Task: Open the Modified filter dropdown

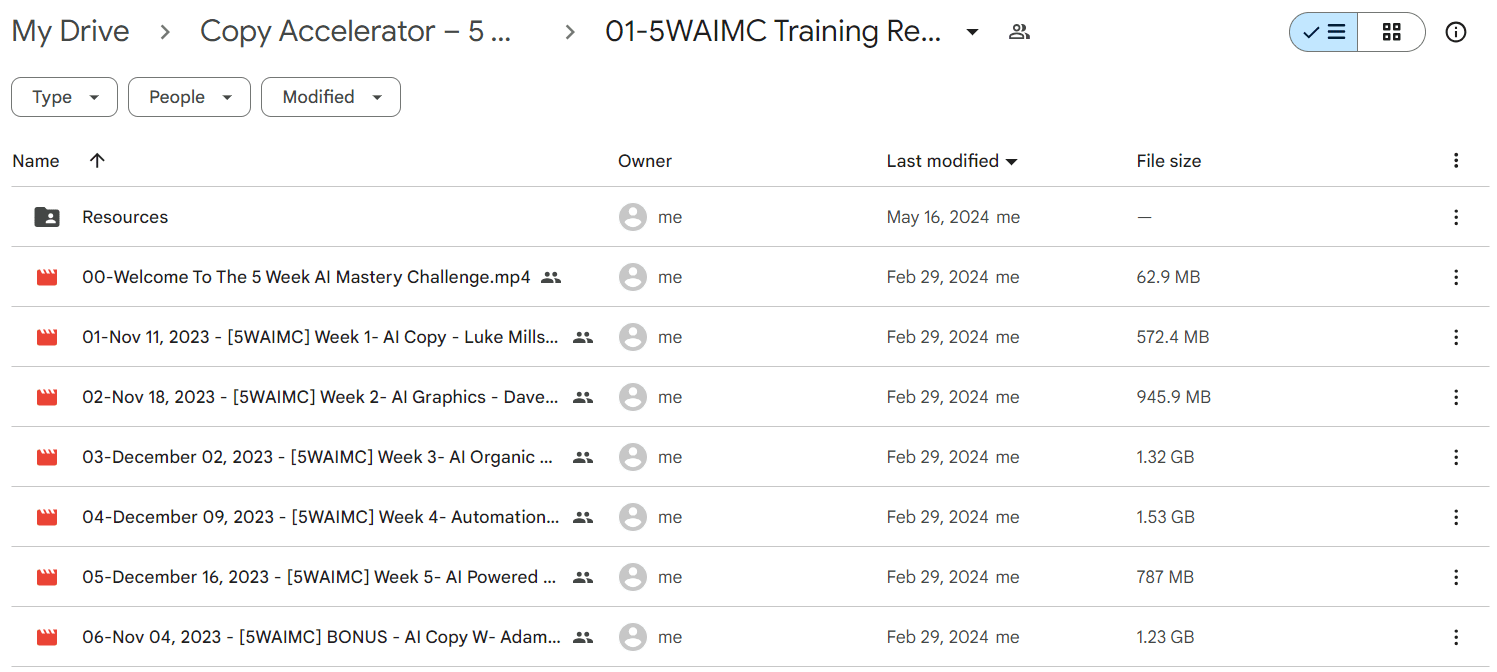Action: pyautogui.click(x=331, y=97)
